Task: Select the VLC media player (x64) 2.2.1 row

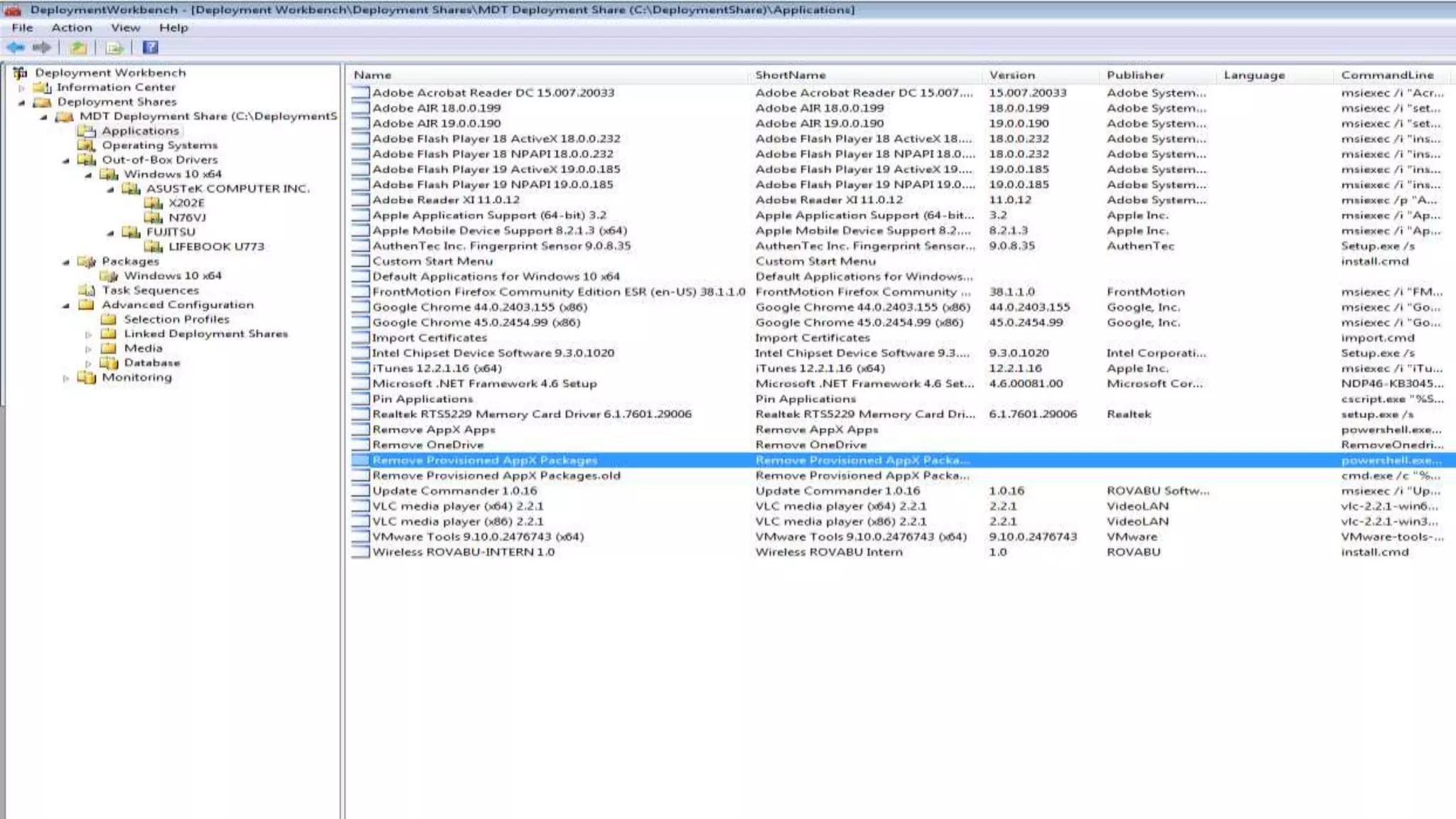Action: point(901,506)
